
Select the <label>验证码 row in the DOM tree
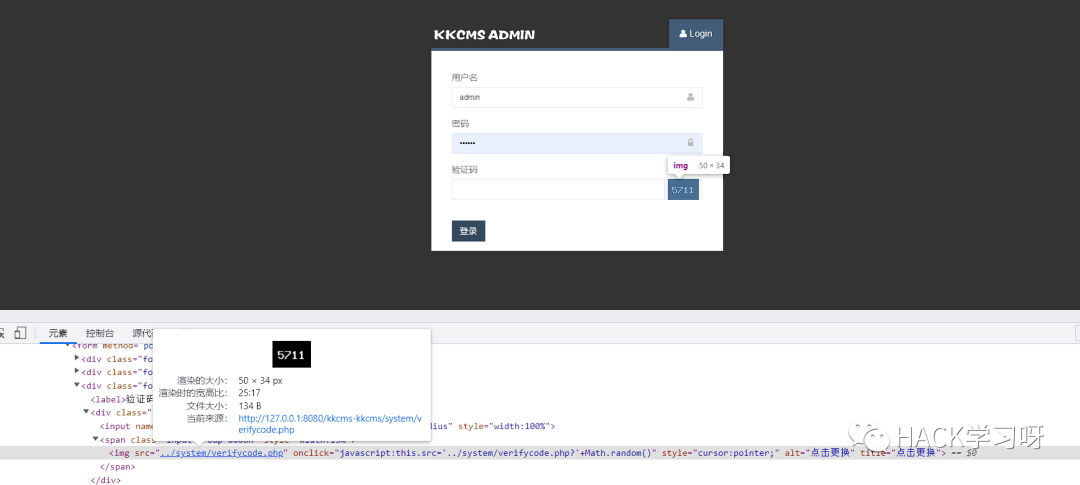pos(121,399)
